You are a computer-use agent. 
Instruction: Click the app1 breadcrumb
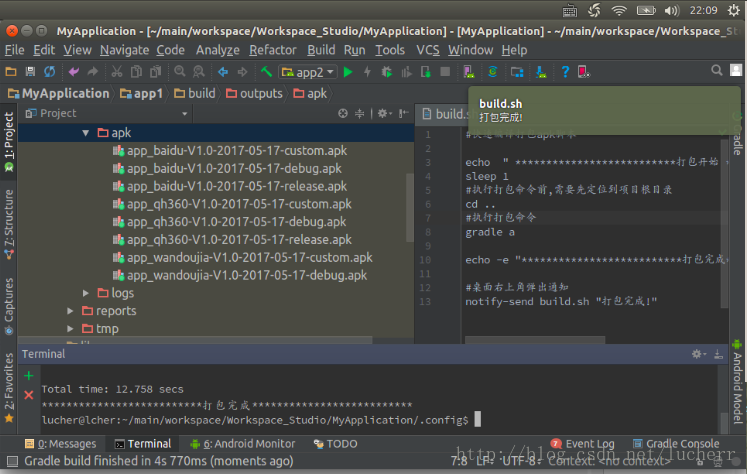[141, 93]
